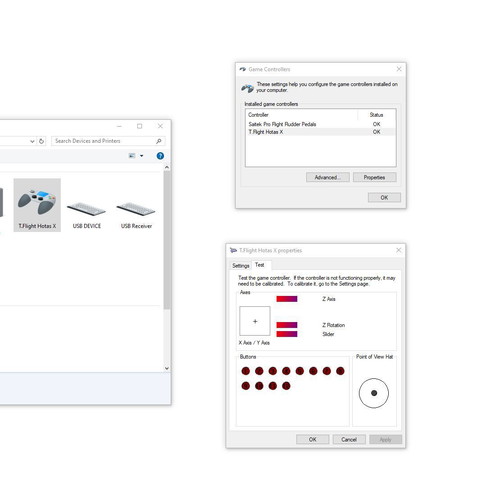Click the scroll down arrow of devices list
Image resolution: width=500 pixels, height=500 pixels.
coord(167,368)
